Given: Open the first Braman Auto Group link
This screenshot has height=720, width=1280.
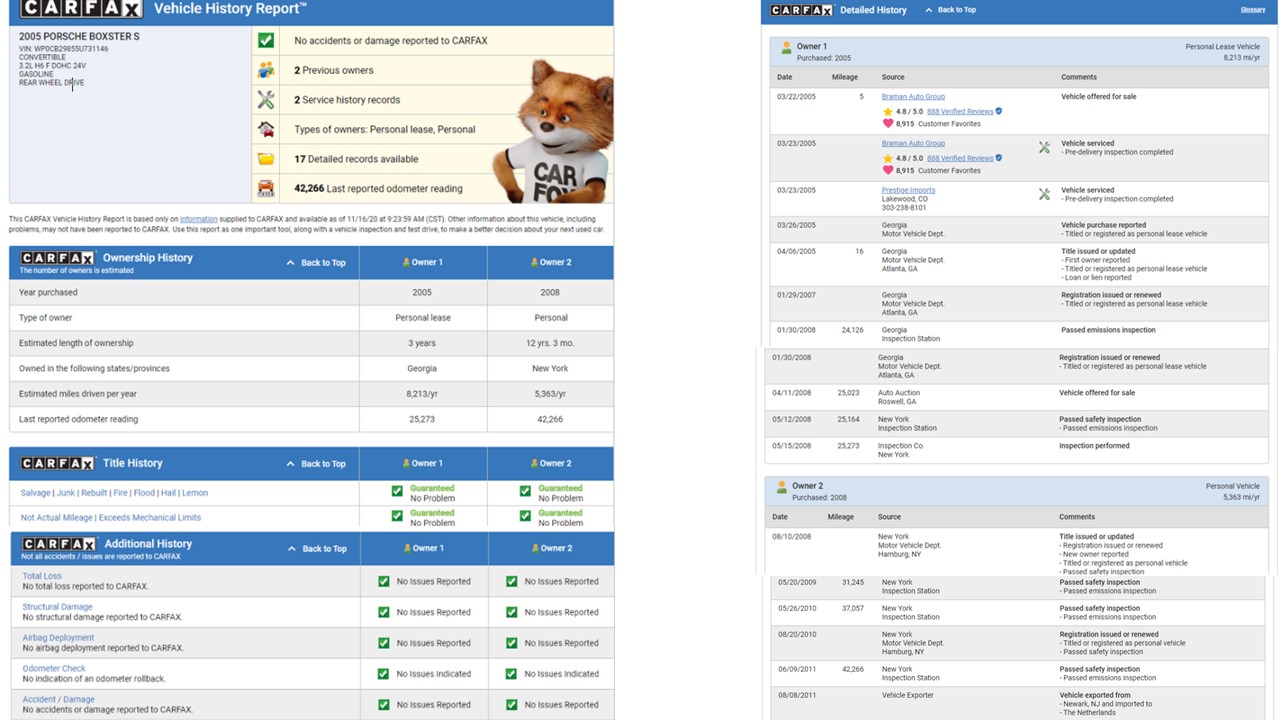Looking at the screenshot, I should tap(912, 97).
